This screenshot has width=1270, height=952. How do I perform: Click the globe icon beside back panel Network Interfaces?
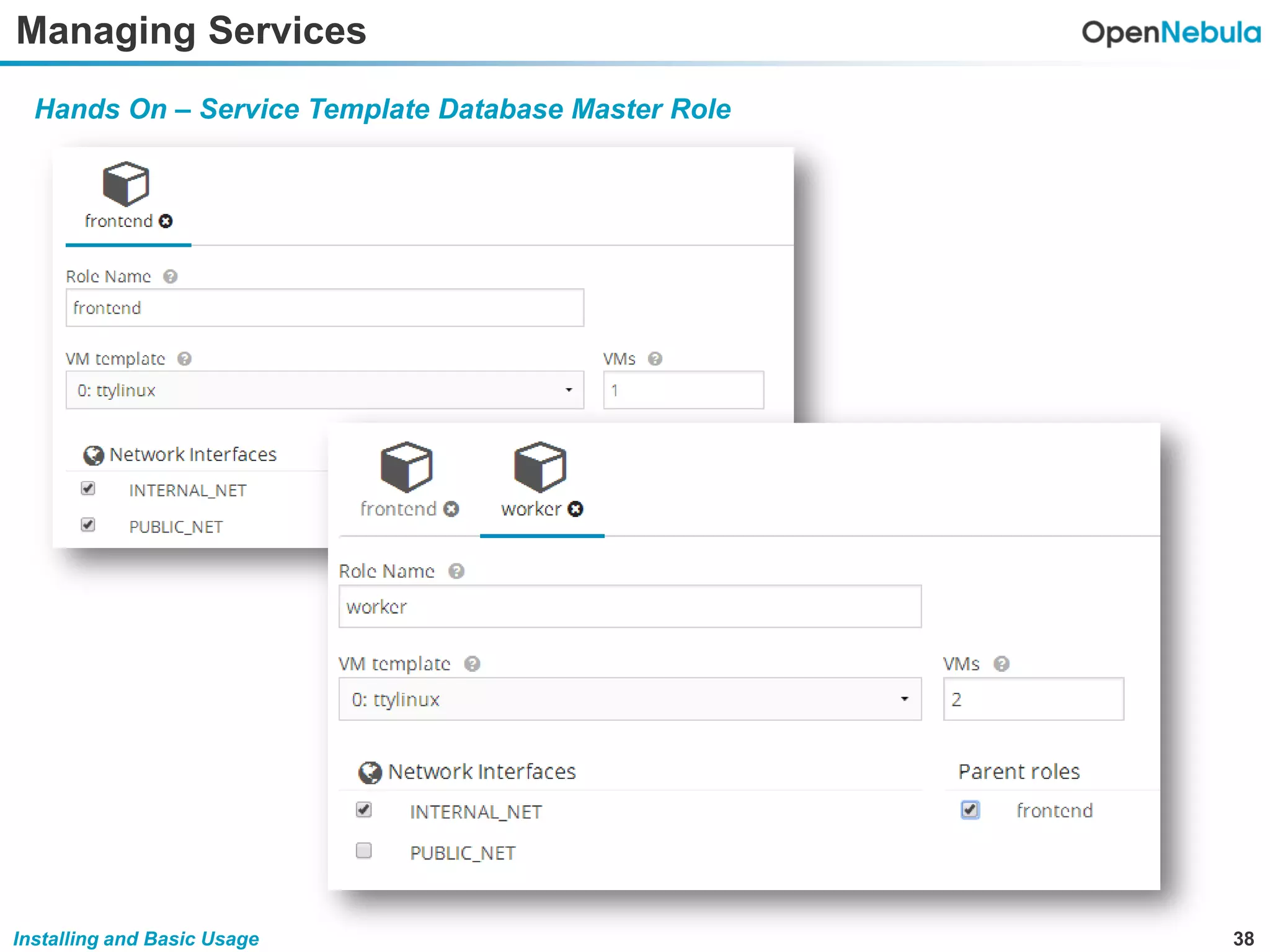(94, 456)
